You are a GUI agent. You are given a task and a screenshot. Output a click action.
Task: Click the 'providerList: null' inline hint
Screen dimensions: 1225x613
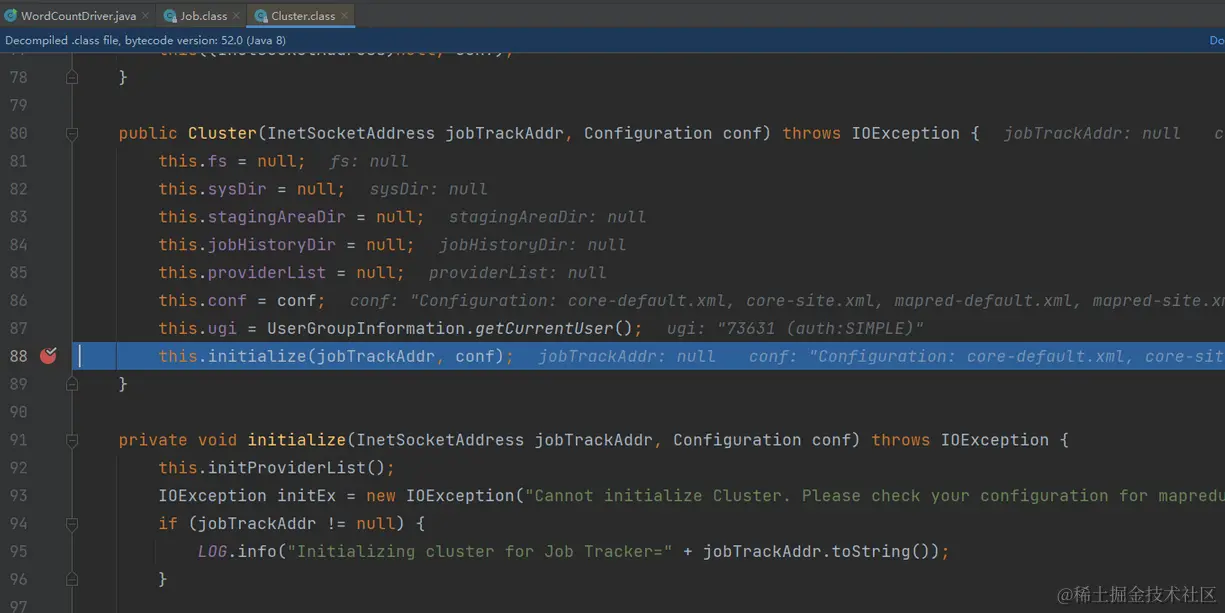(x=518, y=272)
